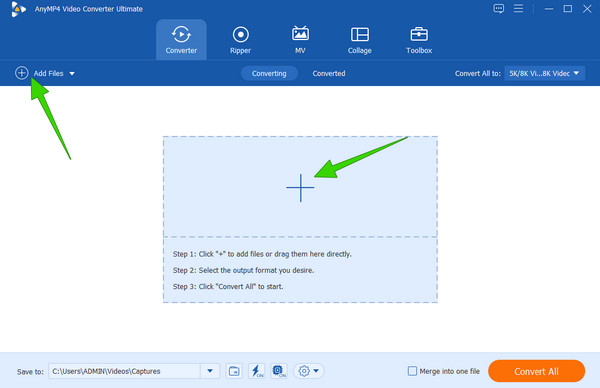Open the output folder icon
This screenshot has width=600, height=388.
(x=234, y=371)
